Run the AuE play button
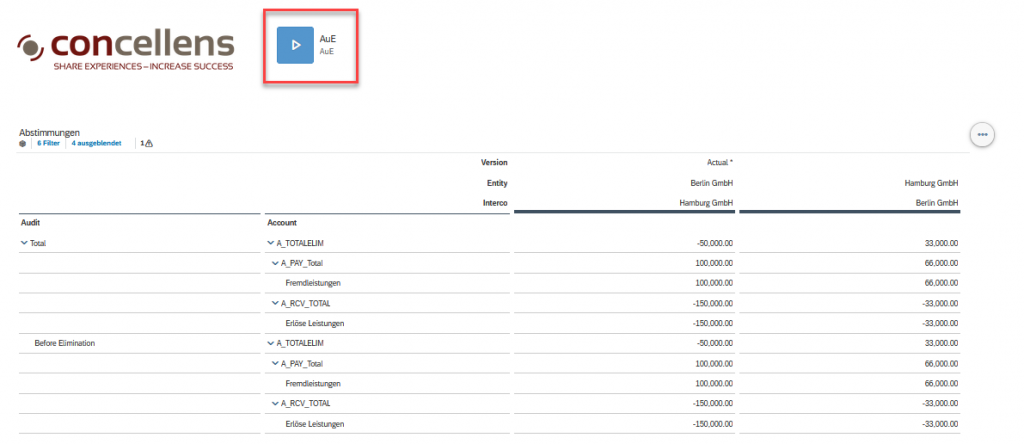The height and width of the screenshot is (444, 1024). coord(295,45)
